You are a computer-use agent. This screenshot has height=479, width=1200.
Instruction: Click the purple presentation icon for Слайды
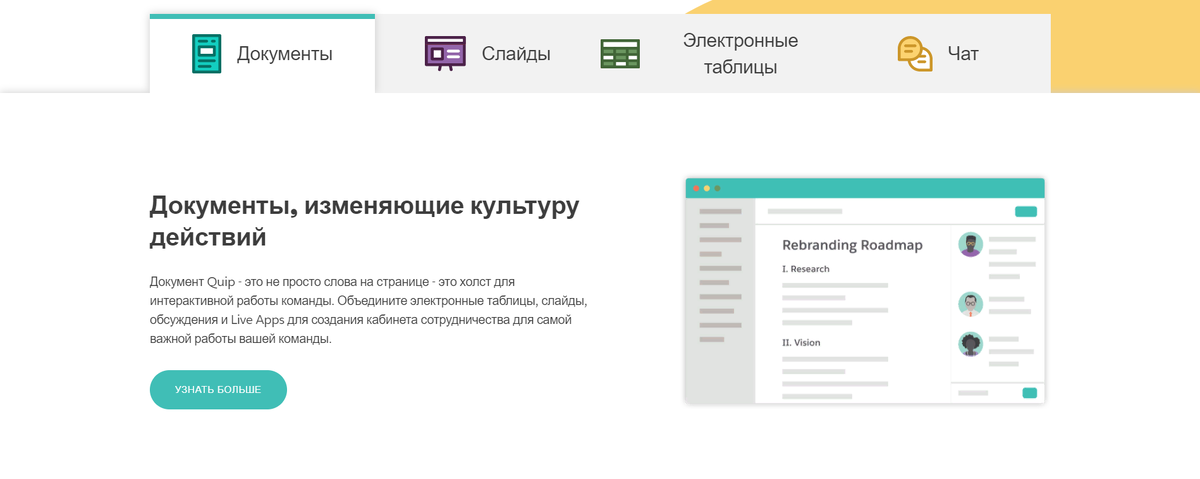click(x=445, y=53)
